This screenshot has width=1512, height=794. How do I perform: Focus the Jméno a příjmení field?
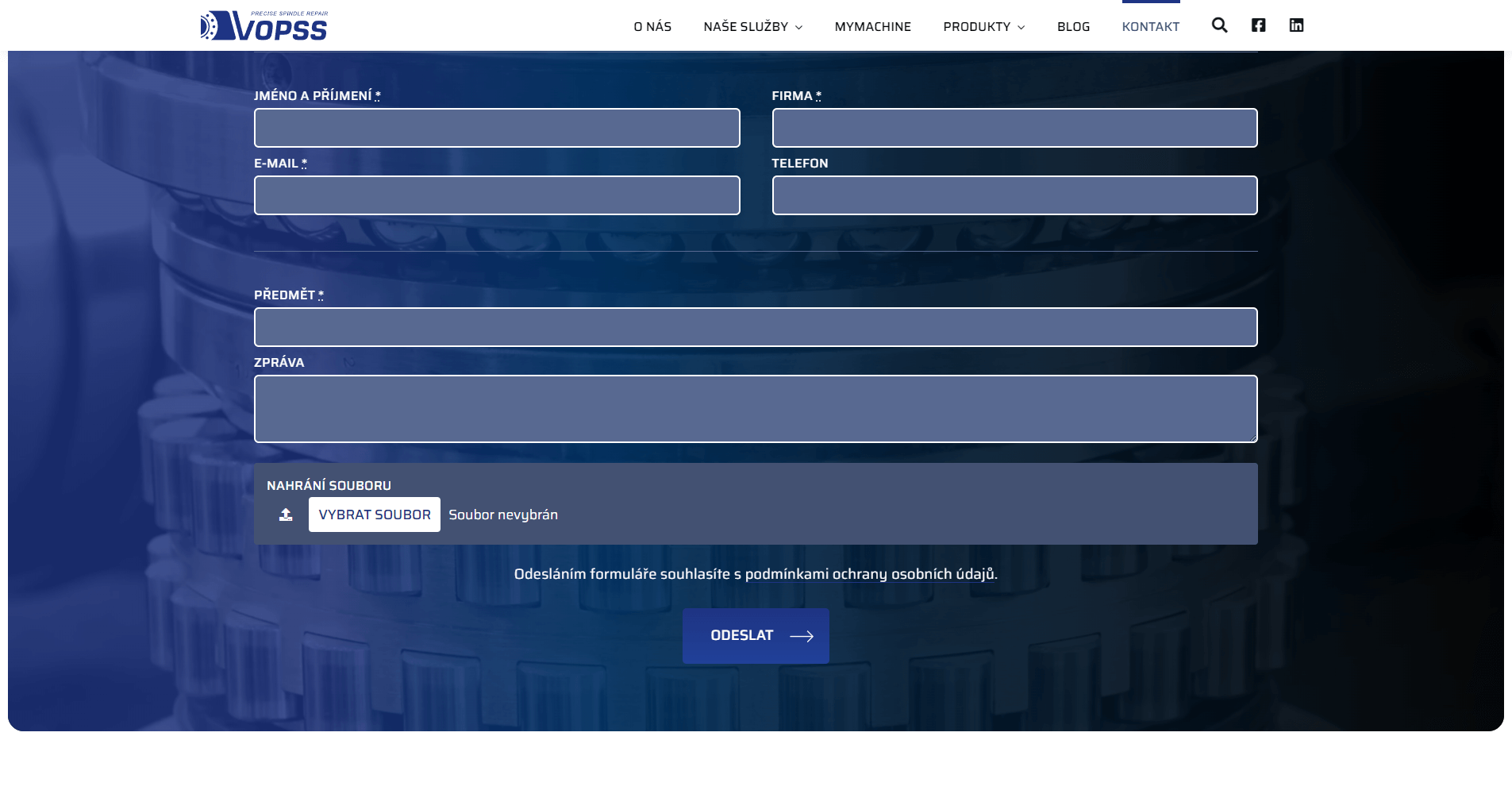pyautogui.click(x=497, y=128)
